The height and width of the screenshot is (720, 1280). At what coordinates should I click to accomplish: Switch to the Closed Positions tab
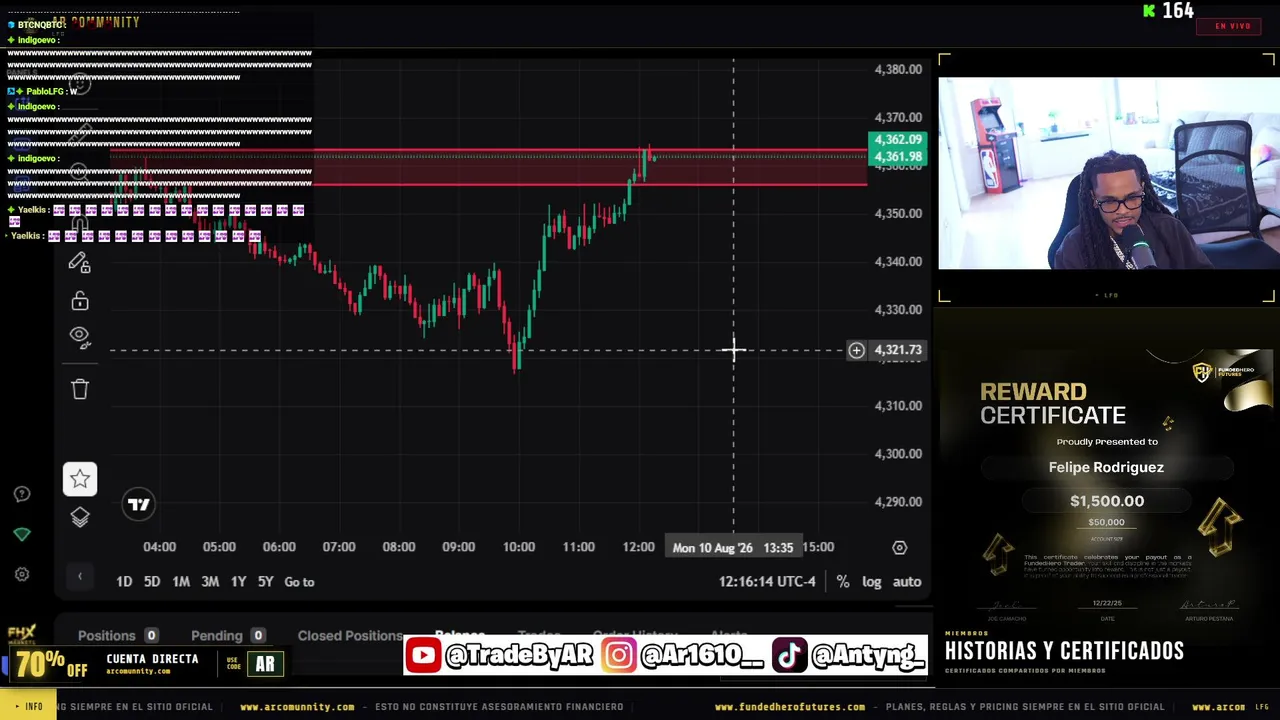point(350,635)
